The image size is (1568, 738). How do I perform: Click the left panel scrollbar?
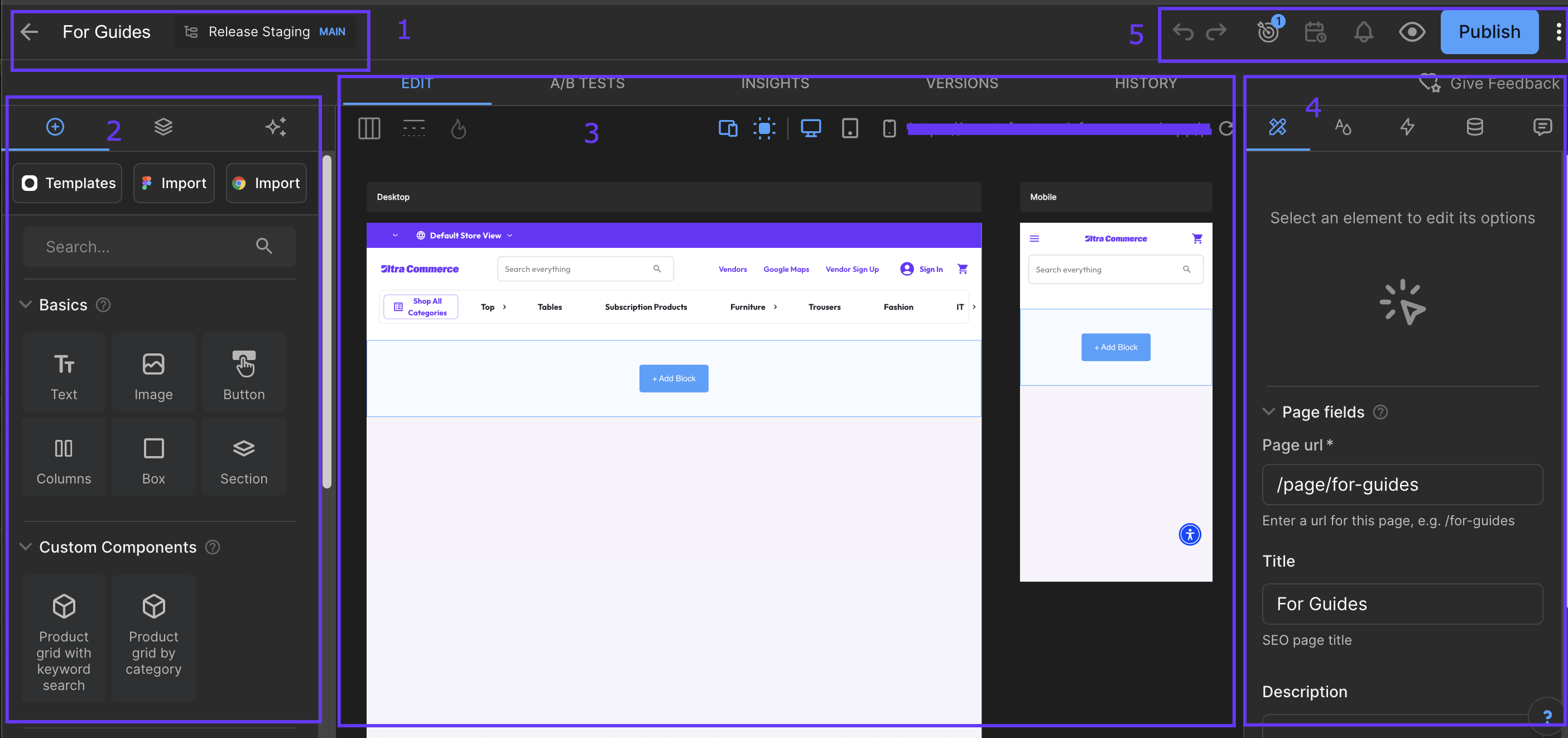click(x=327, y=322)
